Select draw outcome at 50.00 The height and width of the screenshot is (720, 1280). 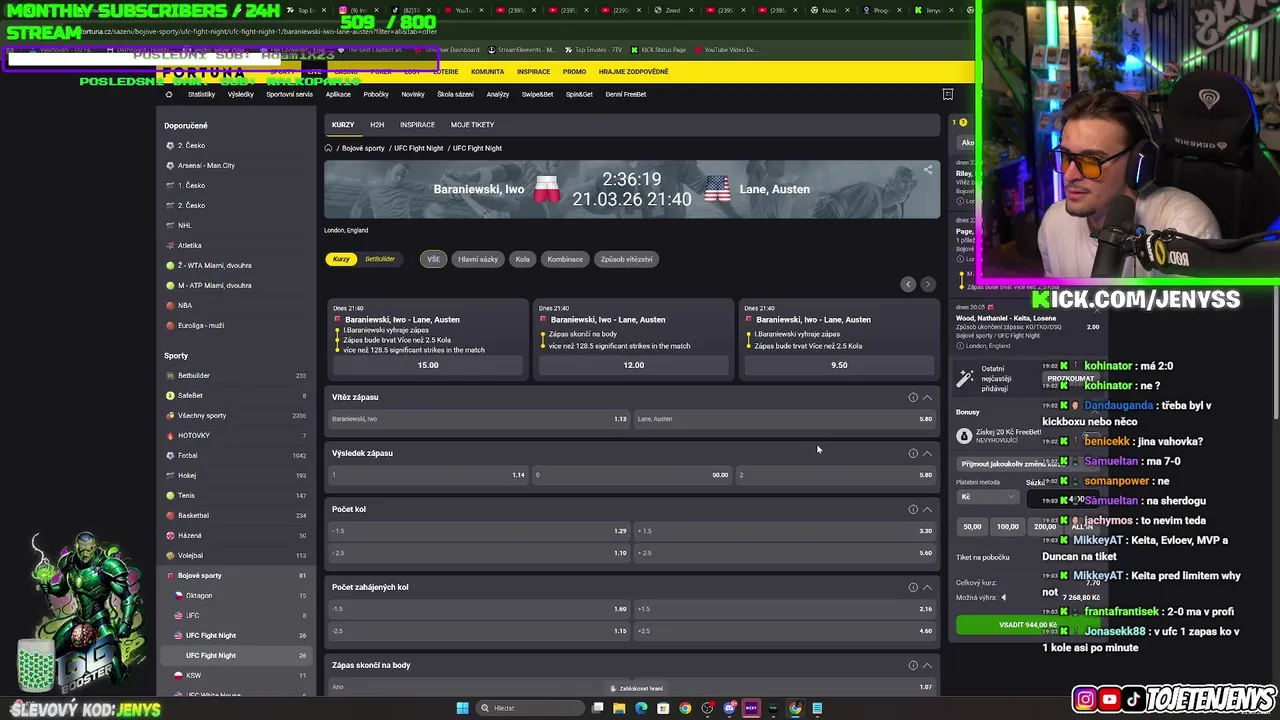[x=632, y=475]
